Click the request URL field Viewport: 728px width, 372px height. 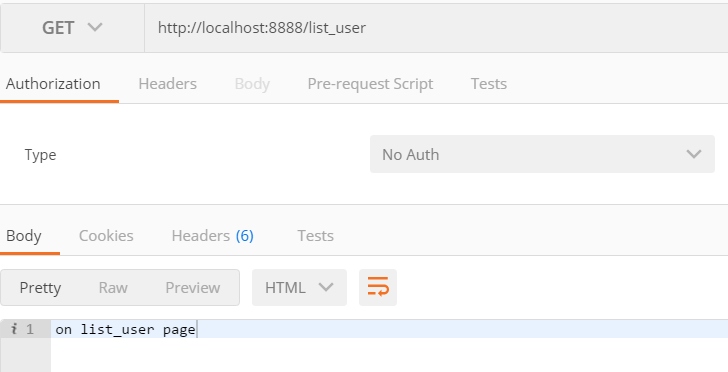[x=436, y=28]
